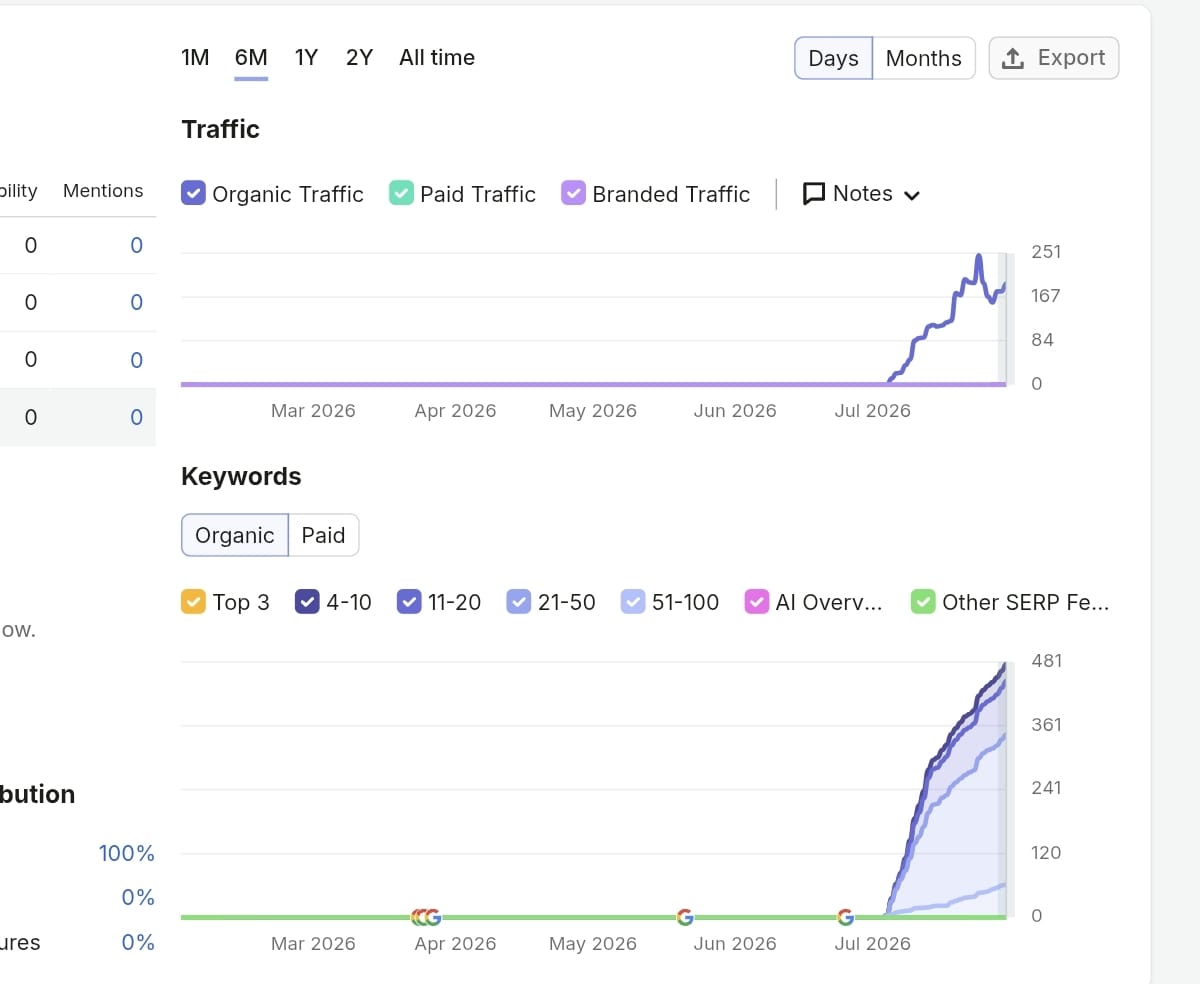Click the Google update marker near Jun 2026

(x=685, y=917)
